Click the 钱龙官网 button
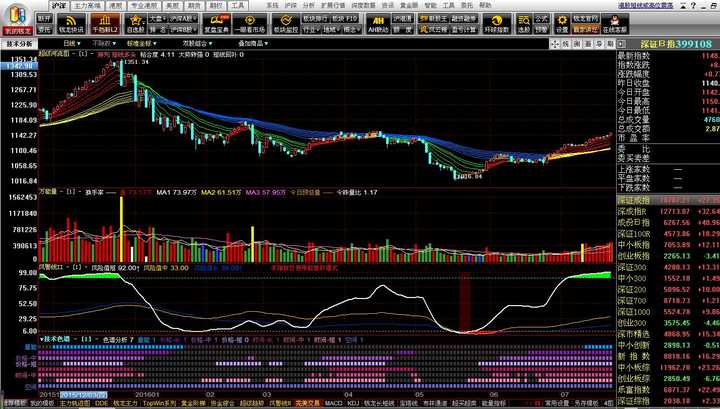 585,18
